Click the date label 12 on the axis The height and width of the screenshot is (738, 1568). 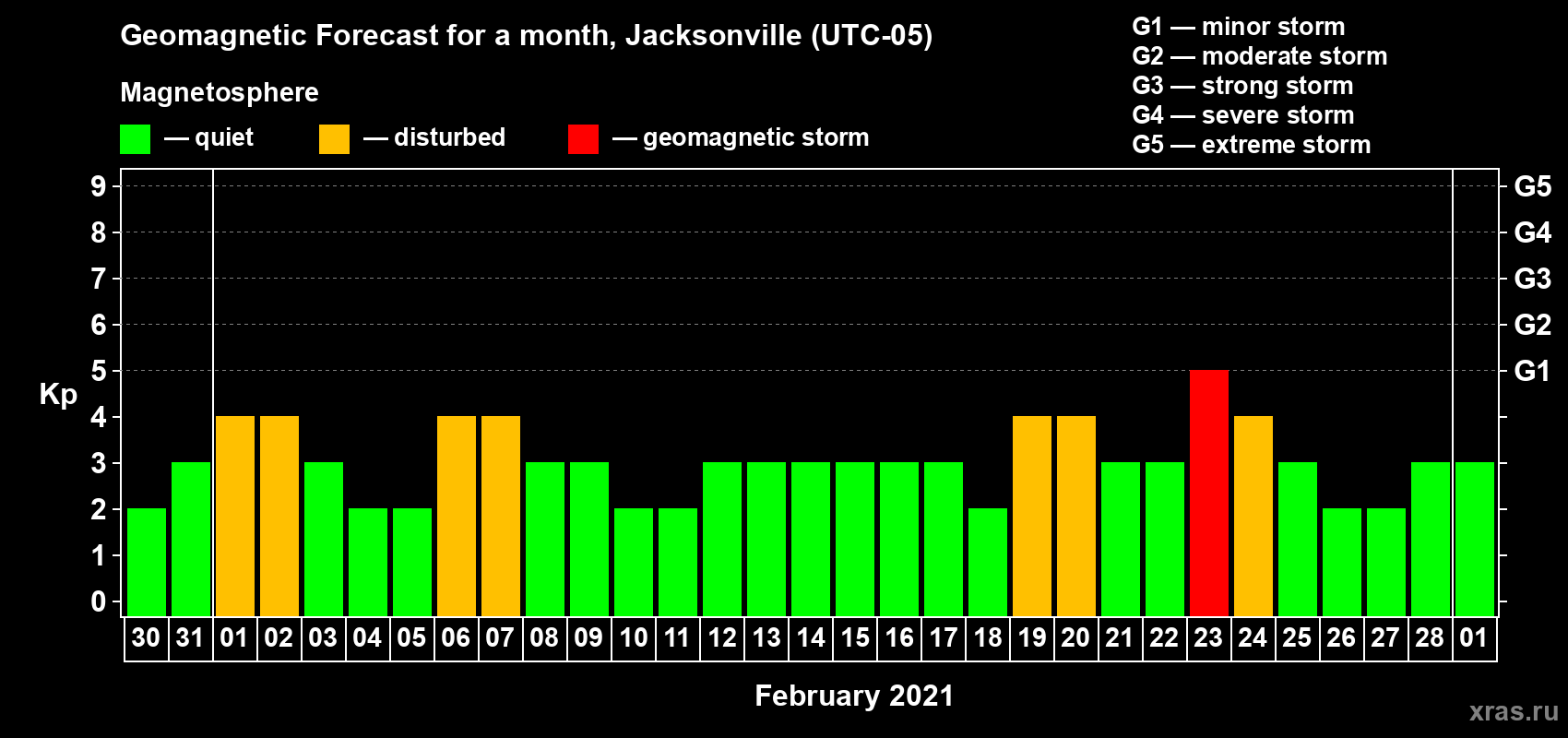tap(721, 637)
